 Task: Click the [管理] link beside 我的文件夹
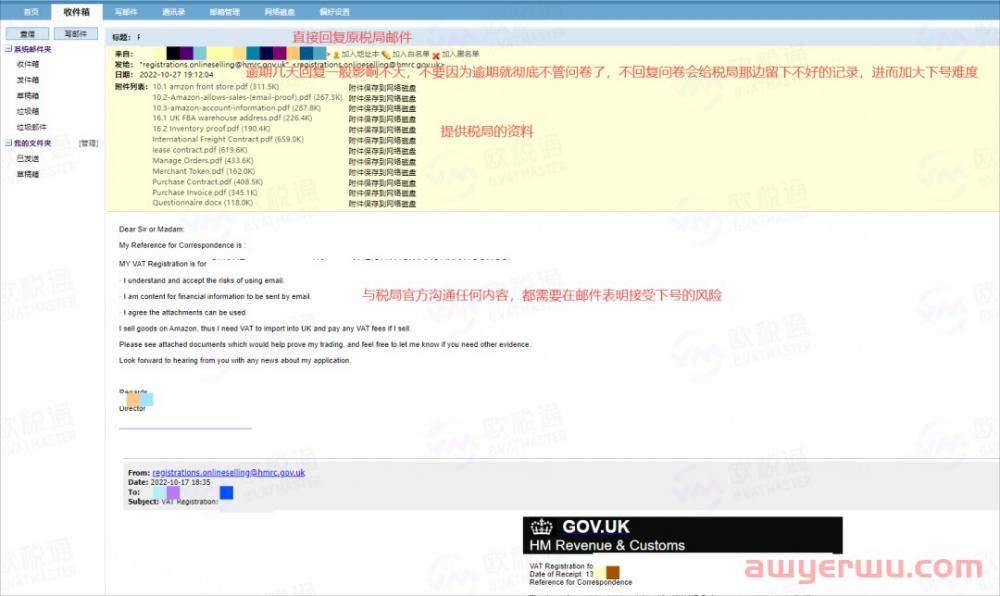88,143
